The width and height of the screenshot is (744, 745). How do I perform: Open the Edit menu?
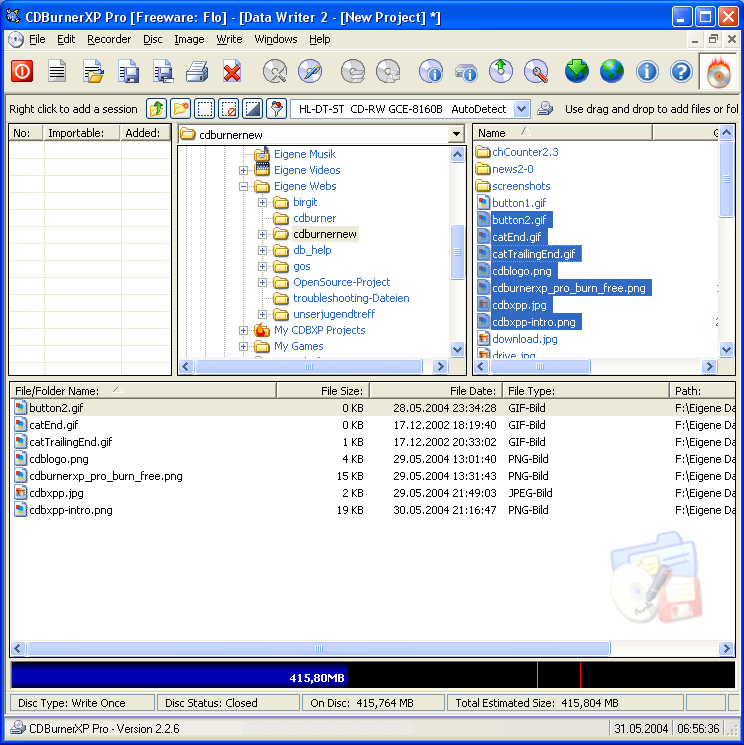click(x=66, y=39)
